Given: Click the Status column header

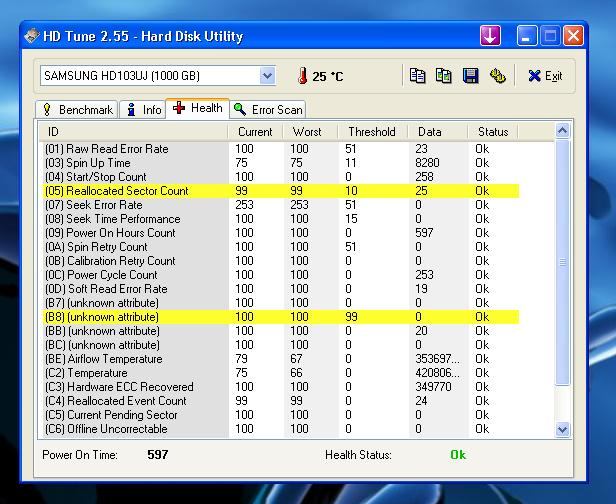Looking at the screenshot, I should click(x=493, y=132).
